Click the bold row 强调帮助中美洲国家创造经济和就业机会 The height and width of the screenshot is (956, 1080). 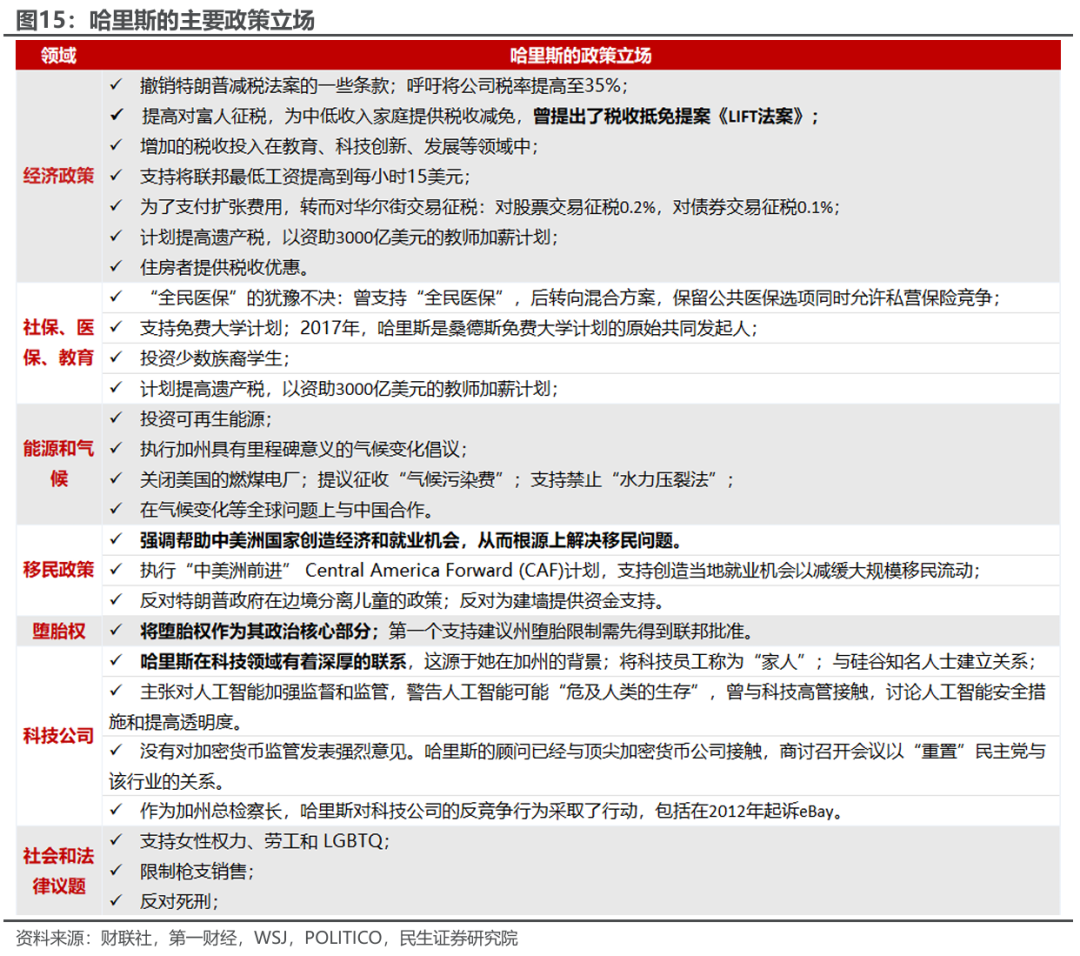click(x=581, y=540)
